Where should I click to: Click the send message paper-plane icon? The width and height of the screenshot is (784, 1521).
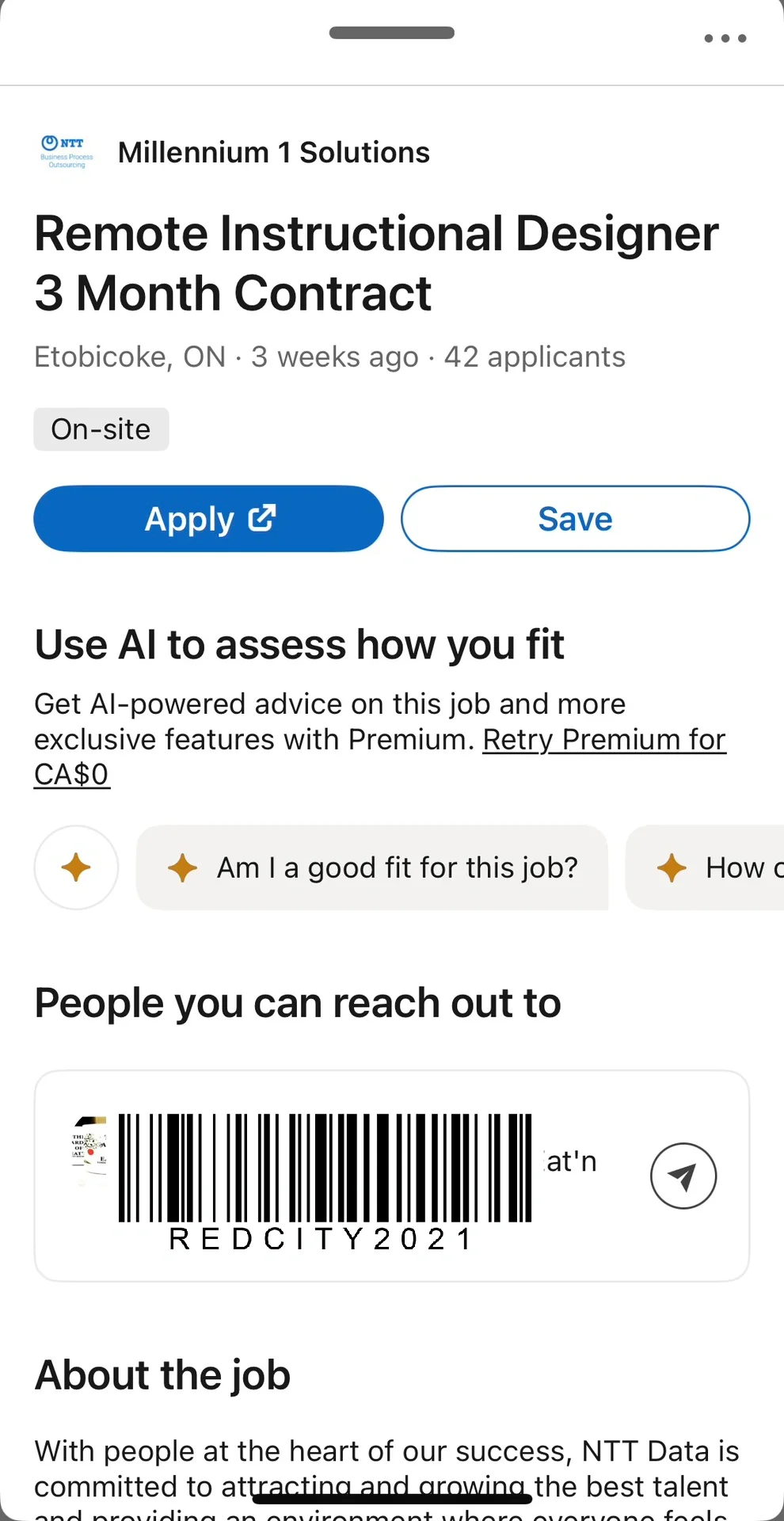tap(683, 1176)
